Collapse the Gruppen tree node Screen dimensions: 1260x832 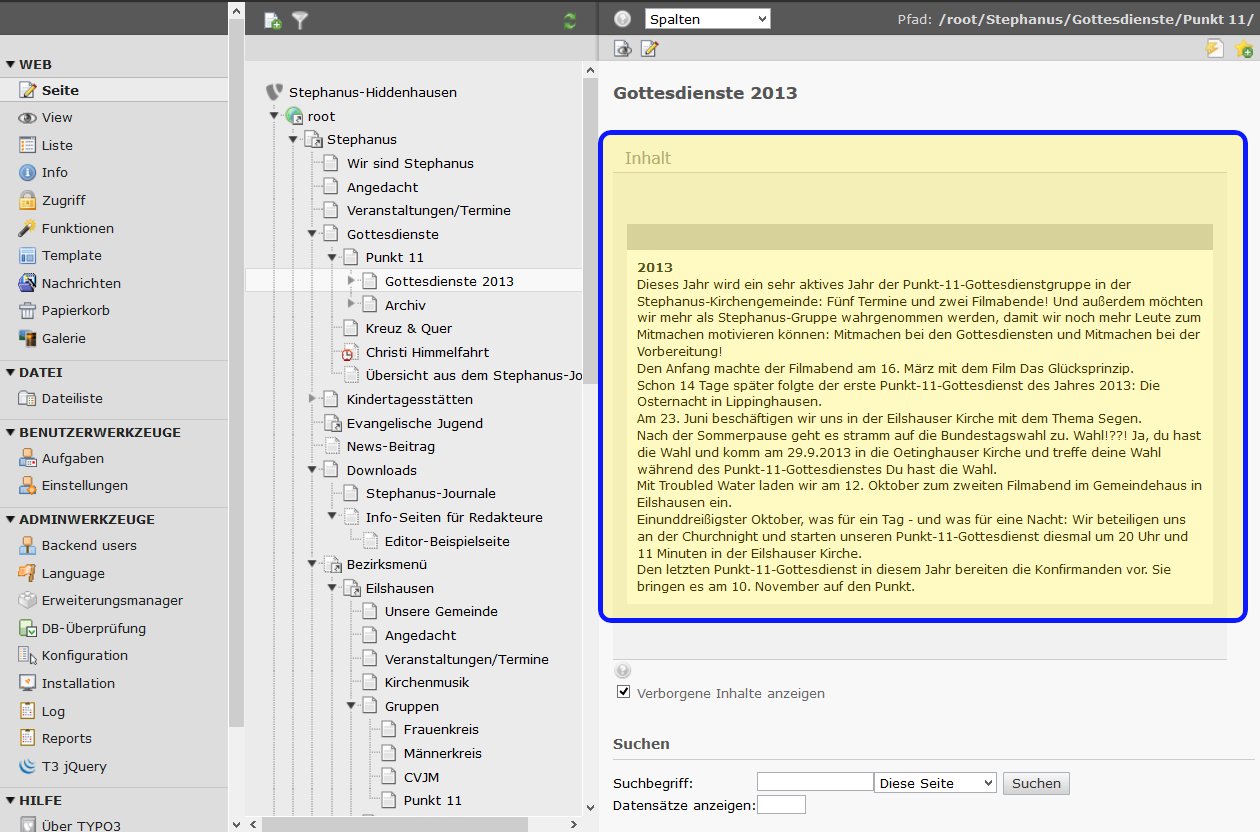(351, 706)
